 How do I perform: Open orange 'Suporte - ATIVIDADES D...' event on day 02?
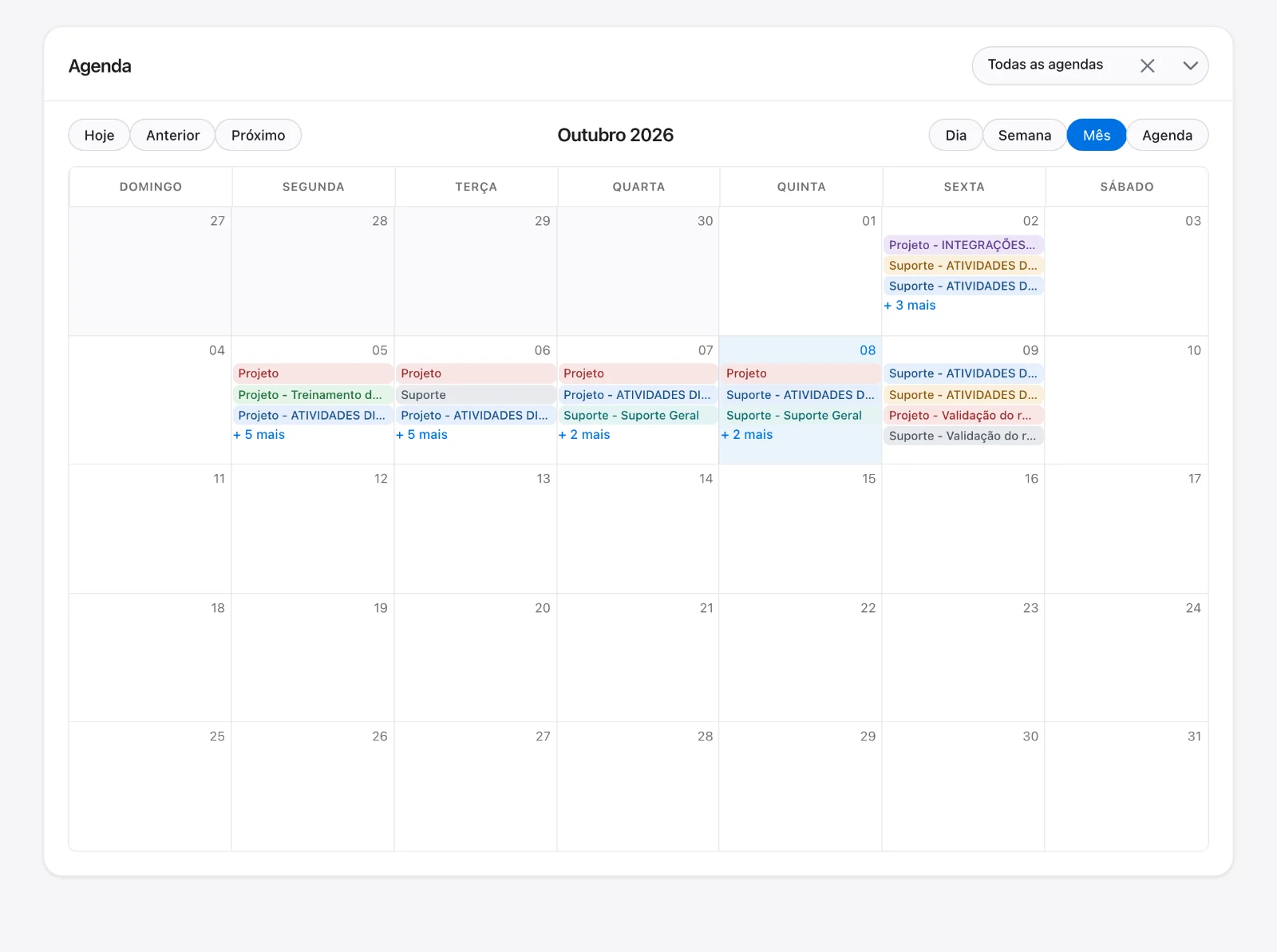click(x=963, y=266)
